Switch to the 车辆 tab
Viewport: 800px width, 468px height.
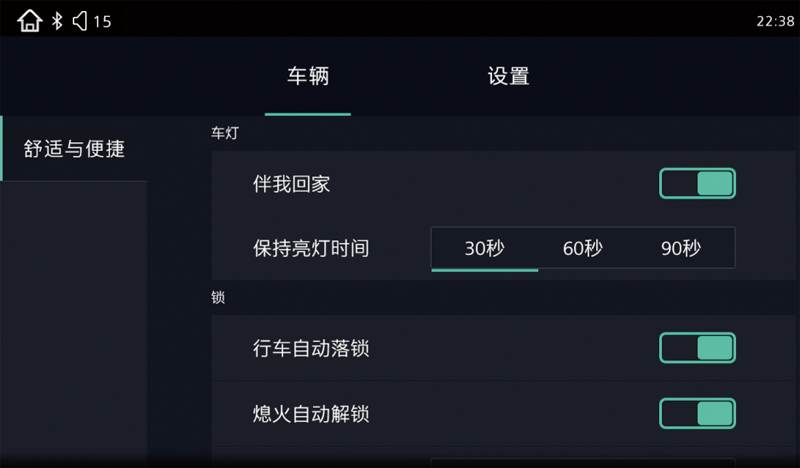coord(308,77)
